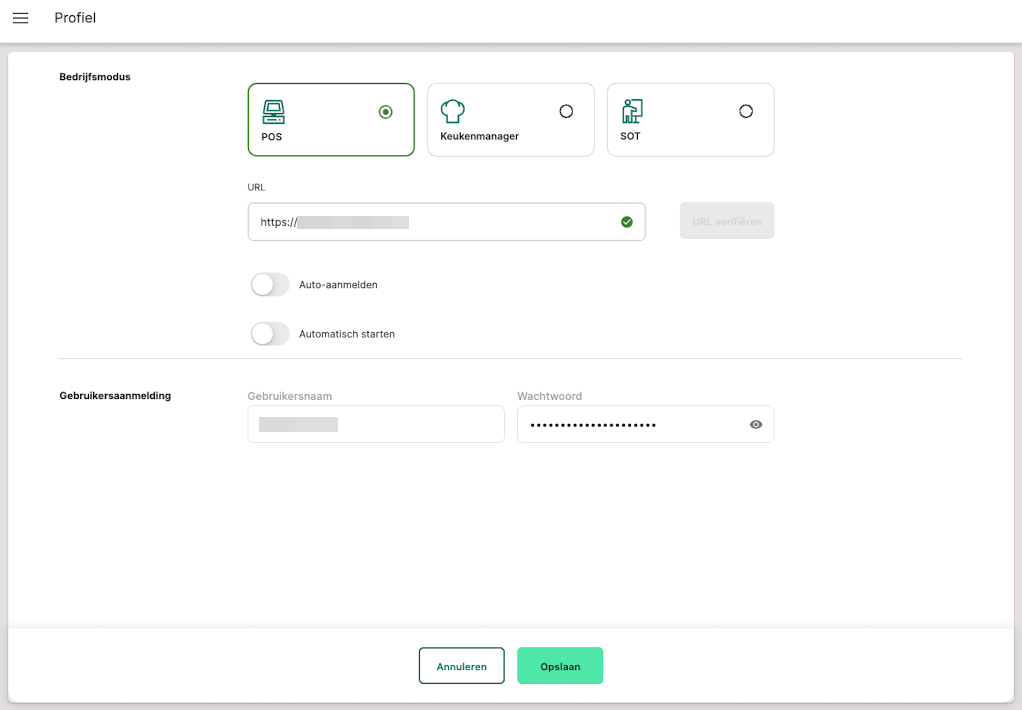The width and height of the screenshot is (1022, 710).
Task: Select the POS radio button
Action: [x=386, y=112]
